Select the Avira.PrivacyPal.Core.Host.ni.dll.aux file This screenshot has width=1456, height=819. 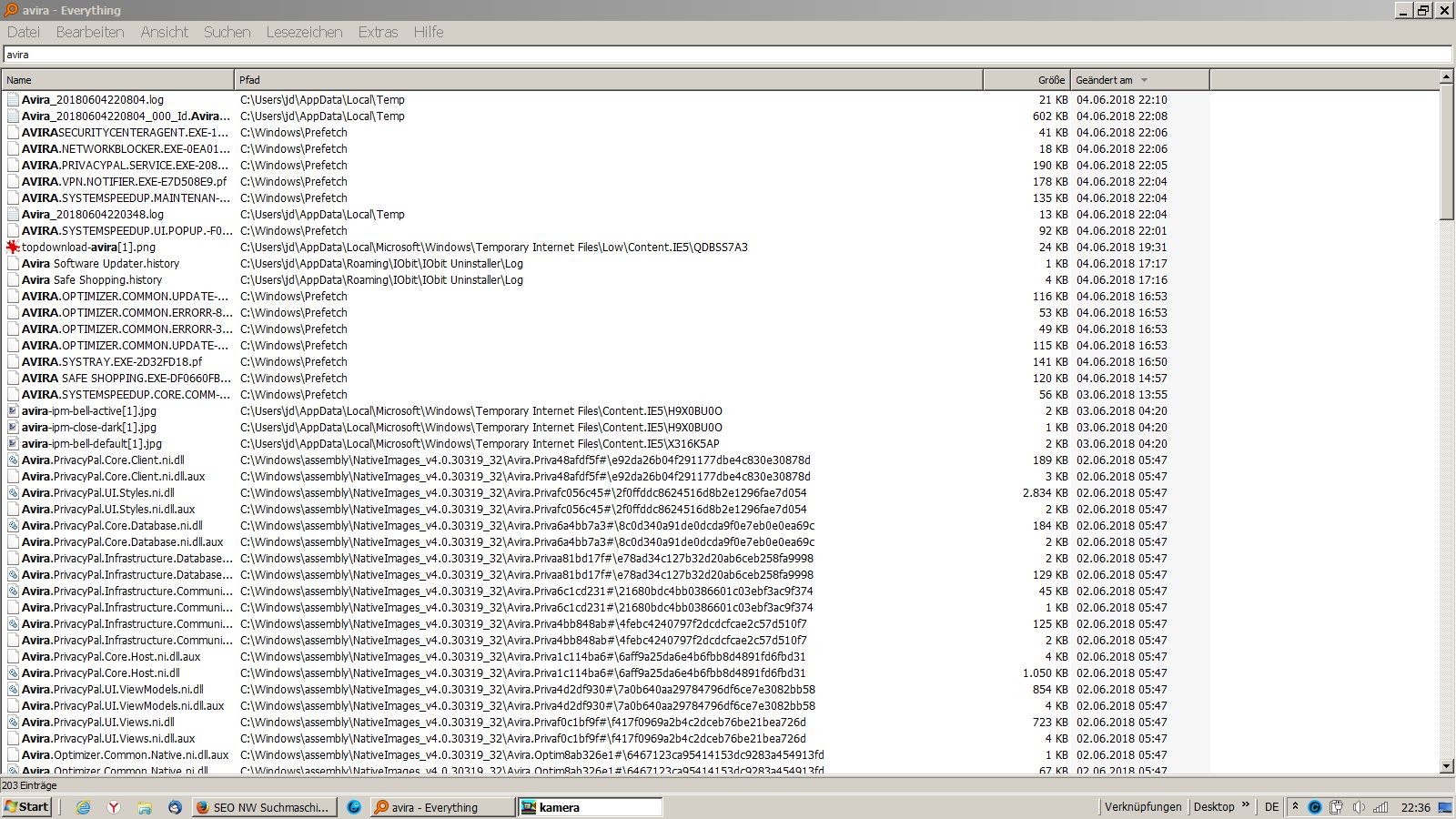pos(111,657)
